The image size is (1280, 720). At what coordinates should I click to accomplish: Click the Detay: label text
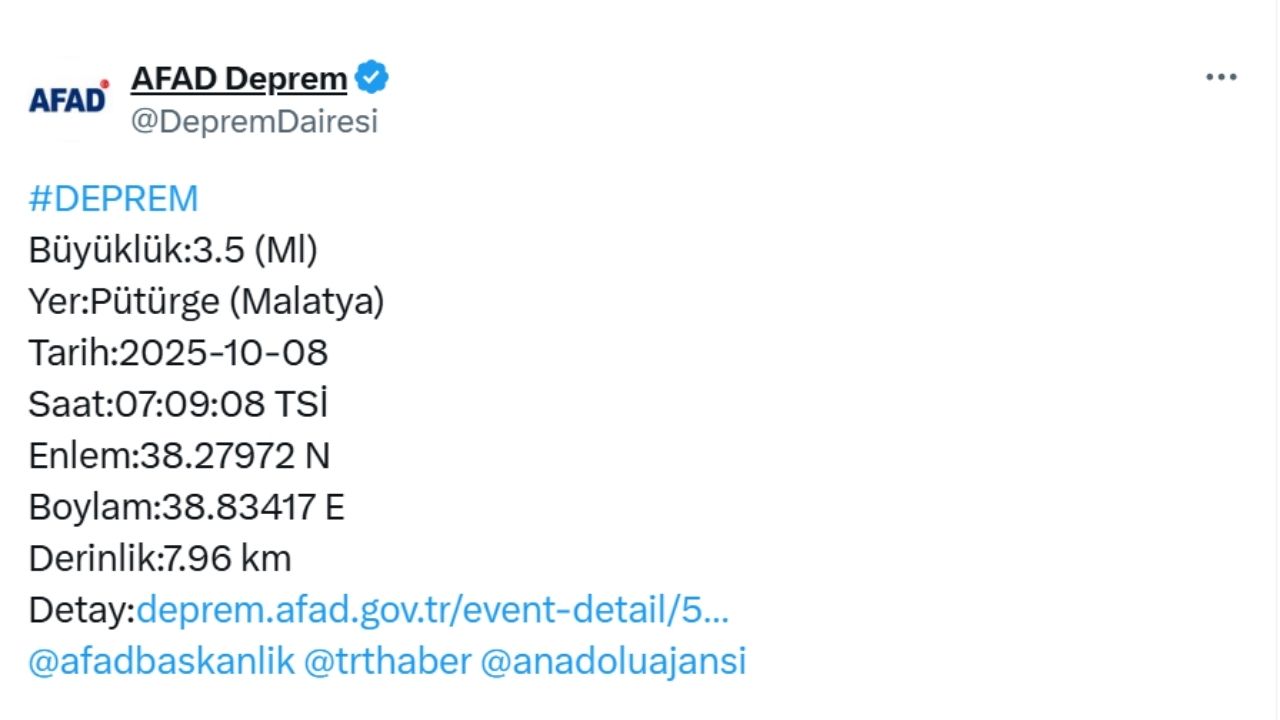(x=81, y=610)
